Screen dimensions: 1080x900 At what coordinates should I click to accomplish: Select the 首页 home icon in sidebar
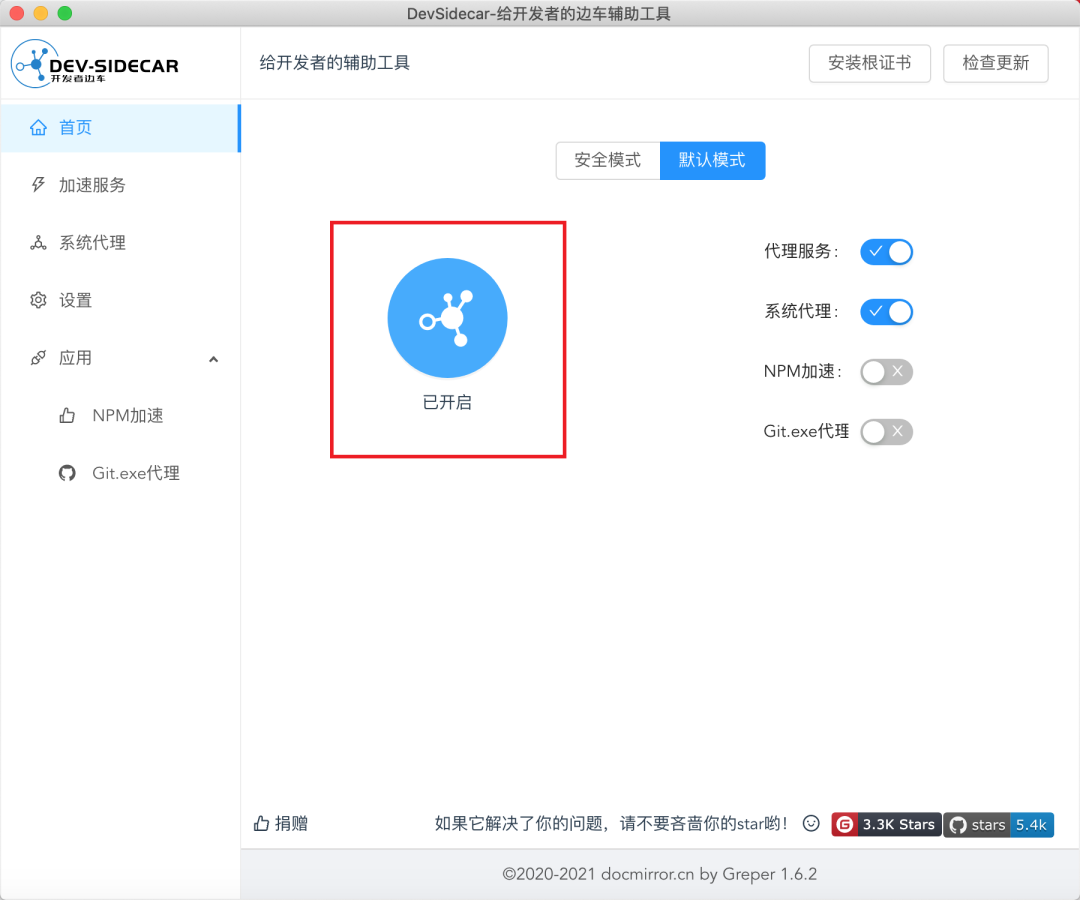(x=38, y=127)
